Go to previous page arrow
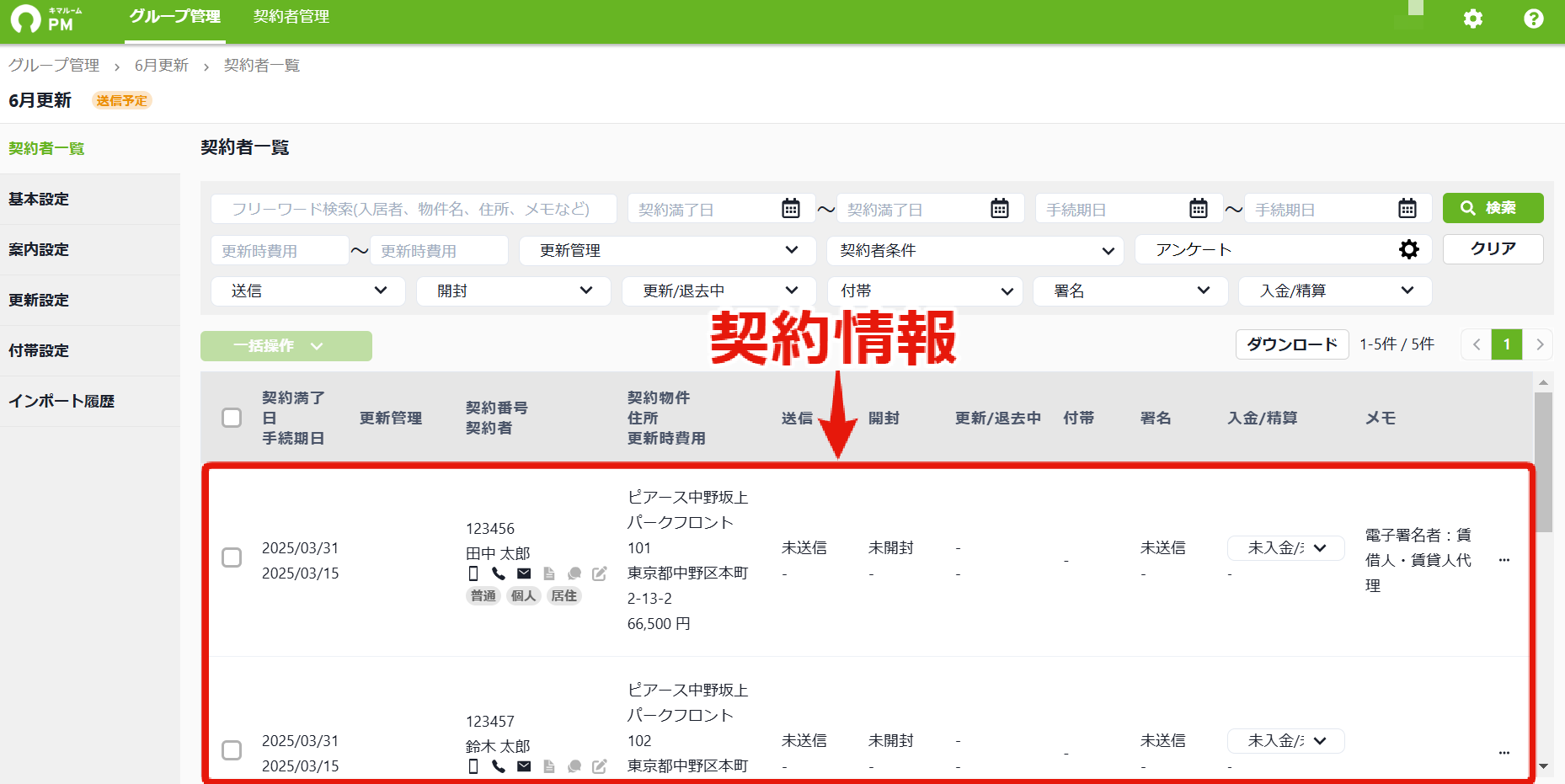The width and height of the screenshot is (1565, 784). (x=1476, y=344)
